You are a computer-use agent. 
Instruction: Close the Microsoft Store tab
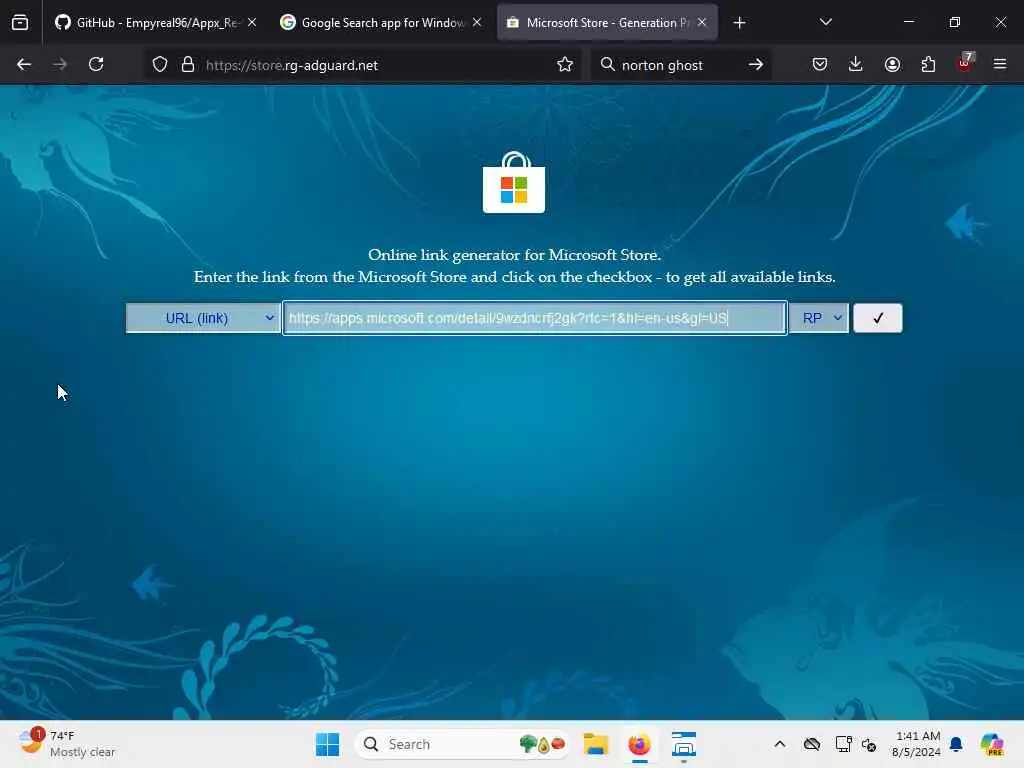[702, 23]
